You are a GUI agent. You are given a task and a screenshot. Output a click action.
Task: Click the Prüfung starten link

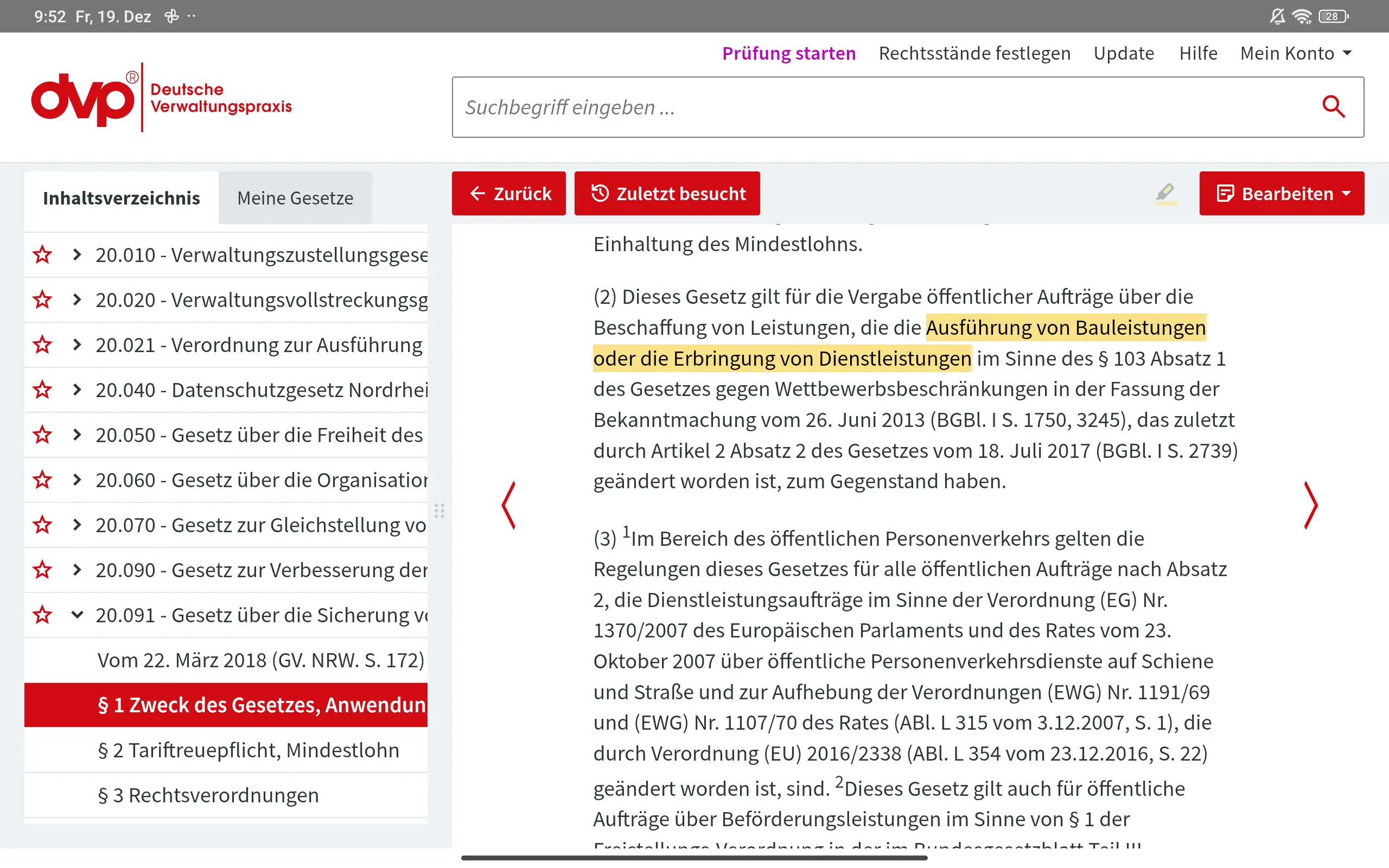pos(788,53)
